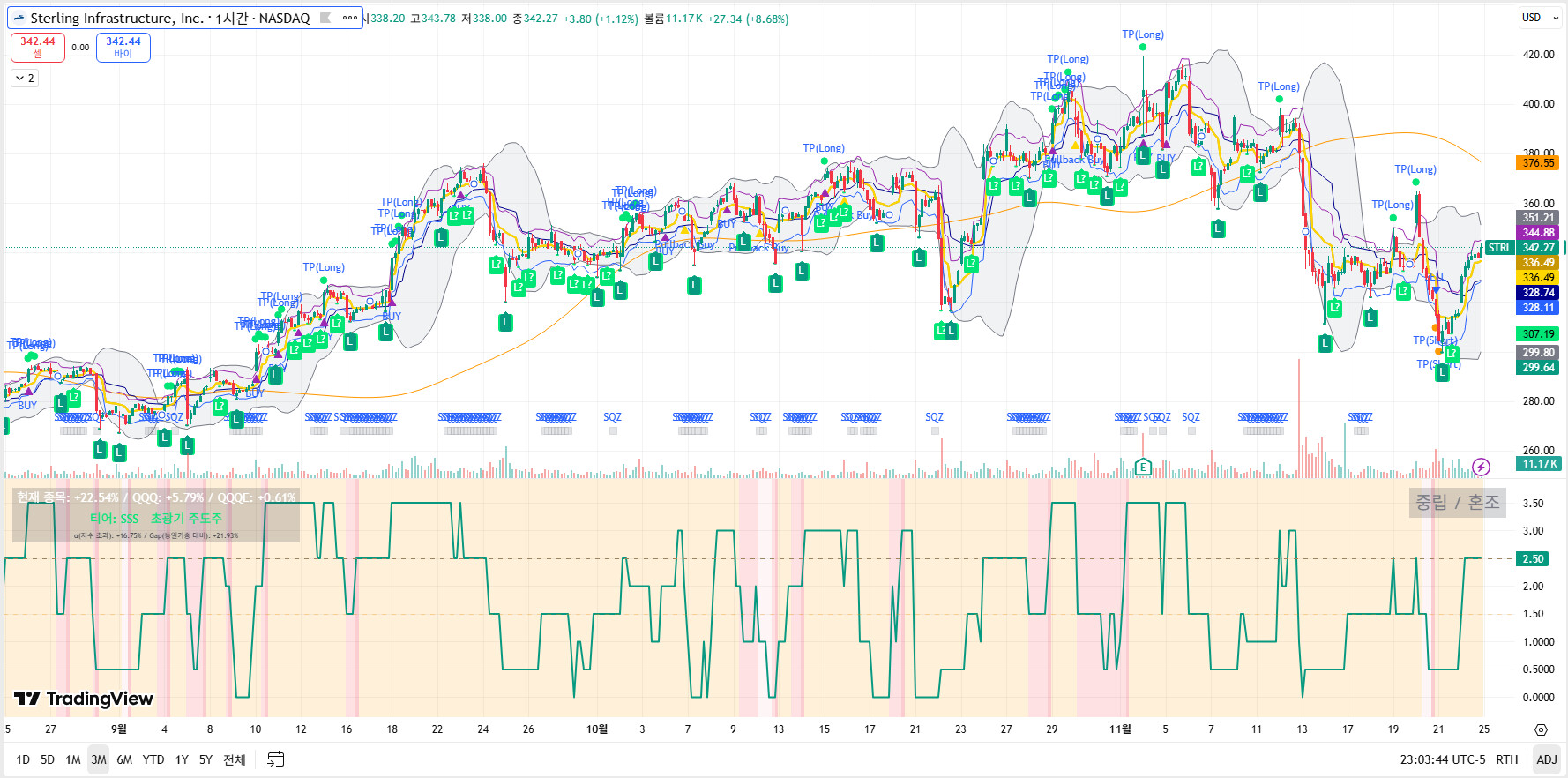Click the flag icon beside NASDAQ
1568x778 pixels.
pyautogui.click(x=325, y=18)
